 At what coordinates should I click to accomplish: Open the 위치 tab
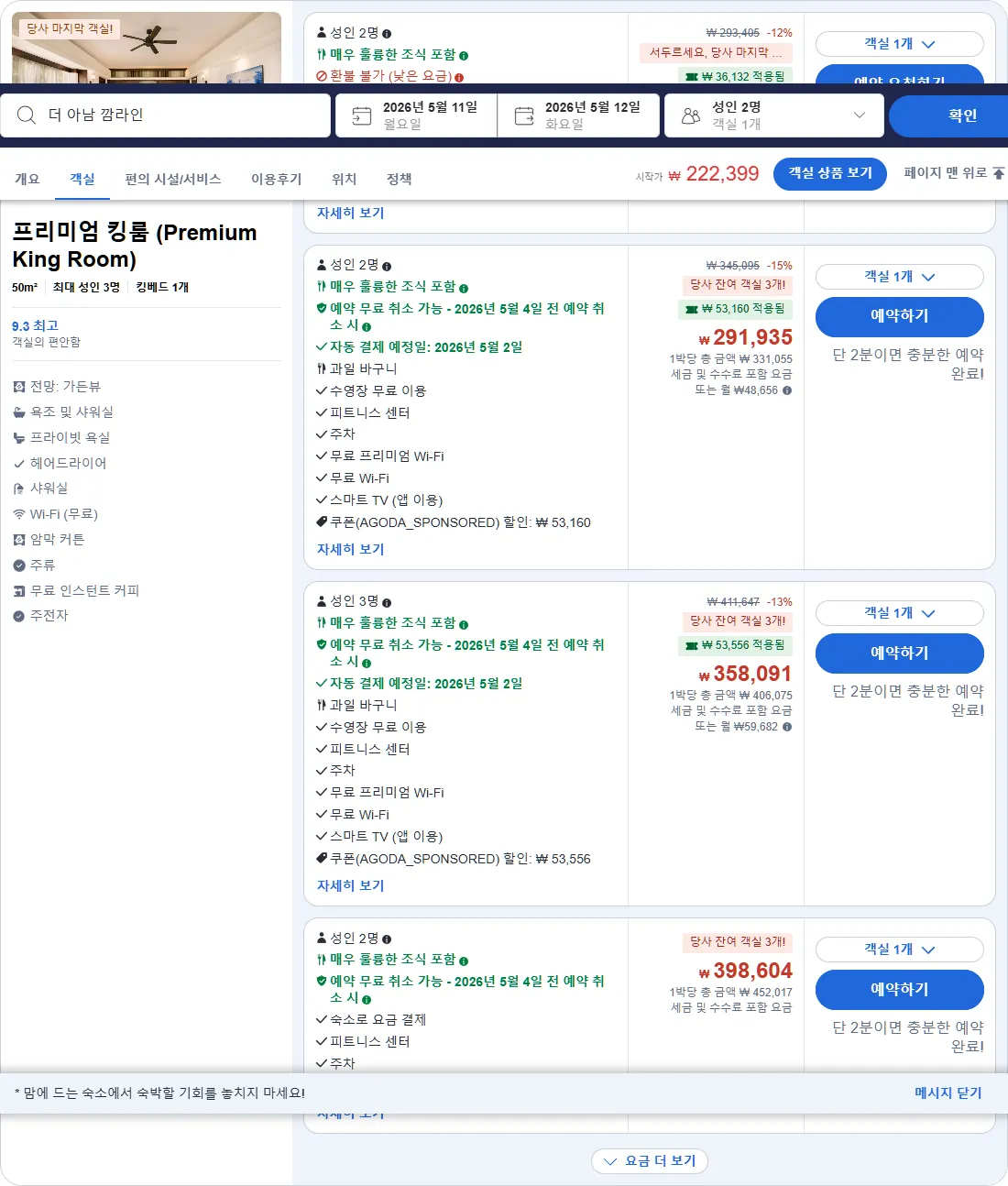(345, 179)
